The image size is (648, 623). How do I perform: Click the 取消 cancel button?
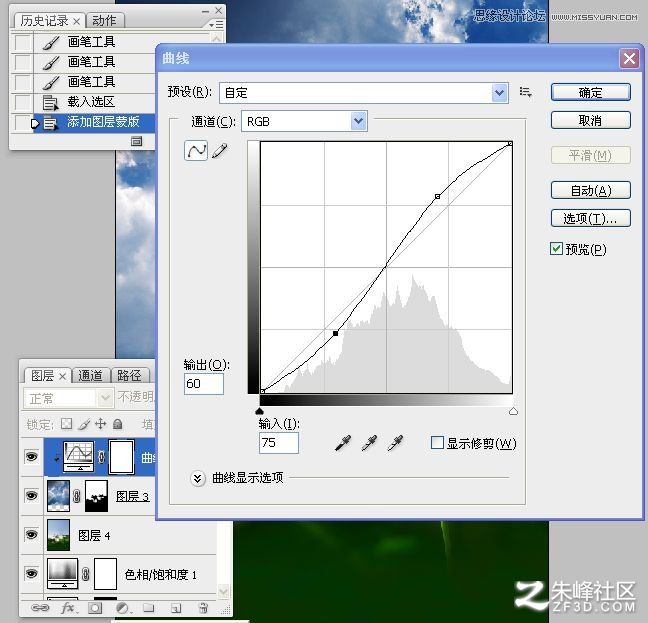[591, 120]
